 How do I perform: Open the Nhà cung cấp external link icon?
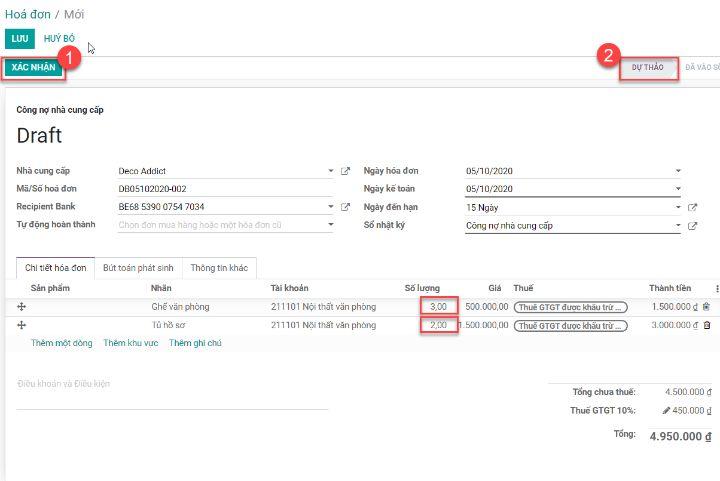click(346, 171)
